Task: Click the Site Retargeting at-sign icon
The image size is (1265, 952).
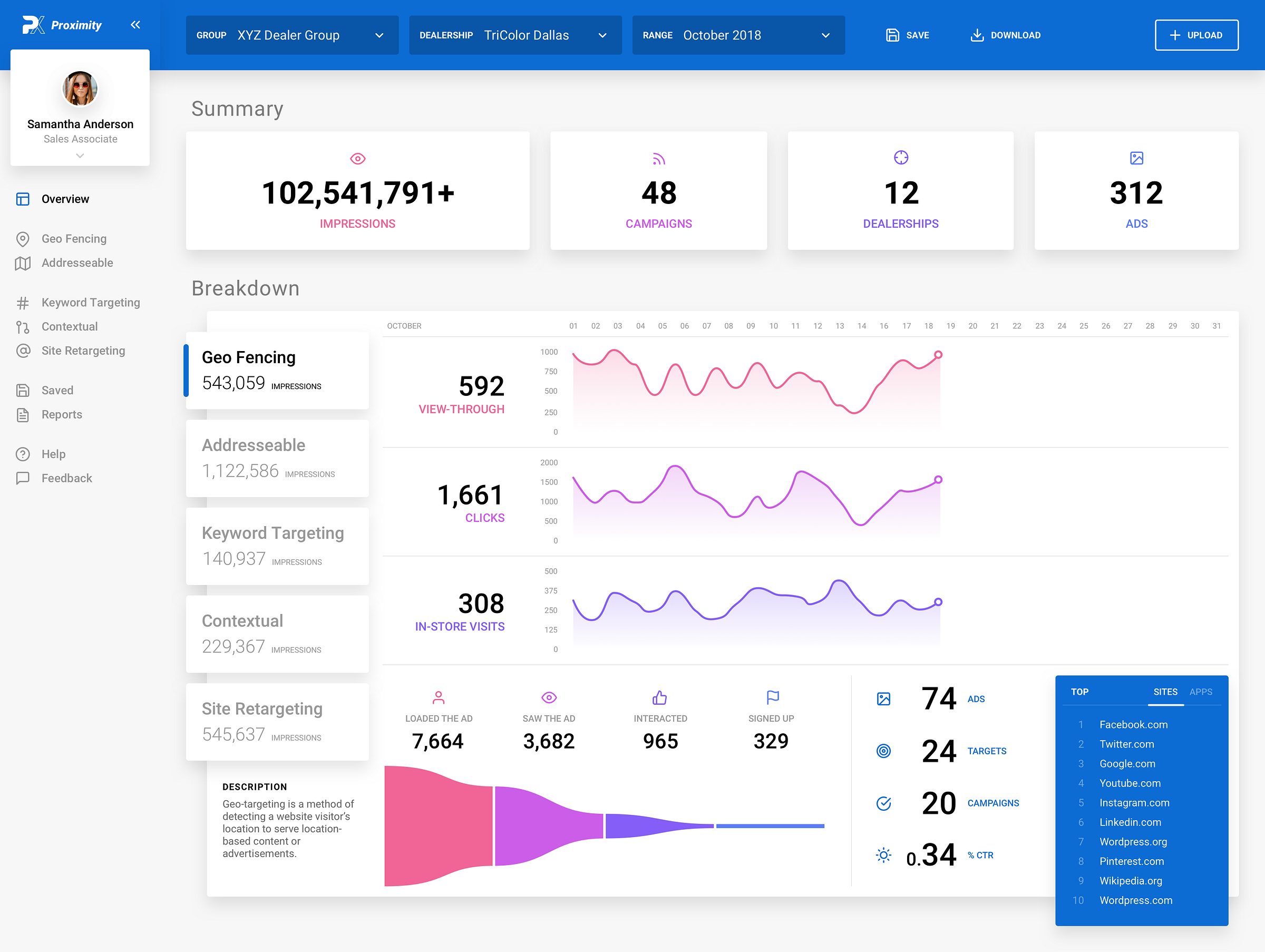Action: click(x=23, y=351)
